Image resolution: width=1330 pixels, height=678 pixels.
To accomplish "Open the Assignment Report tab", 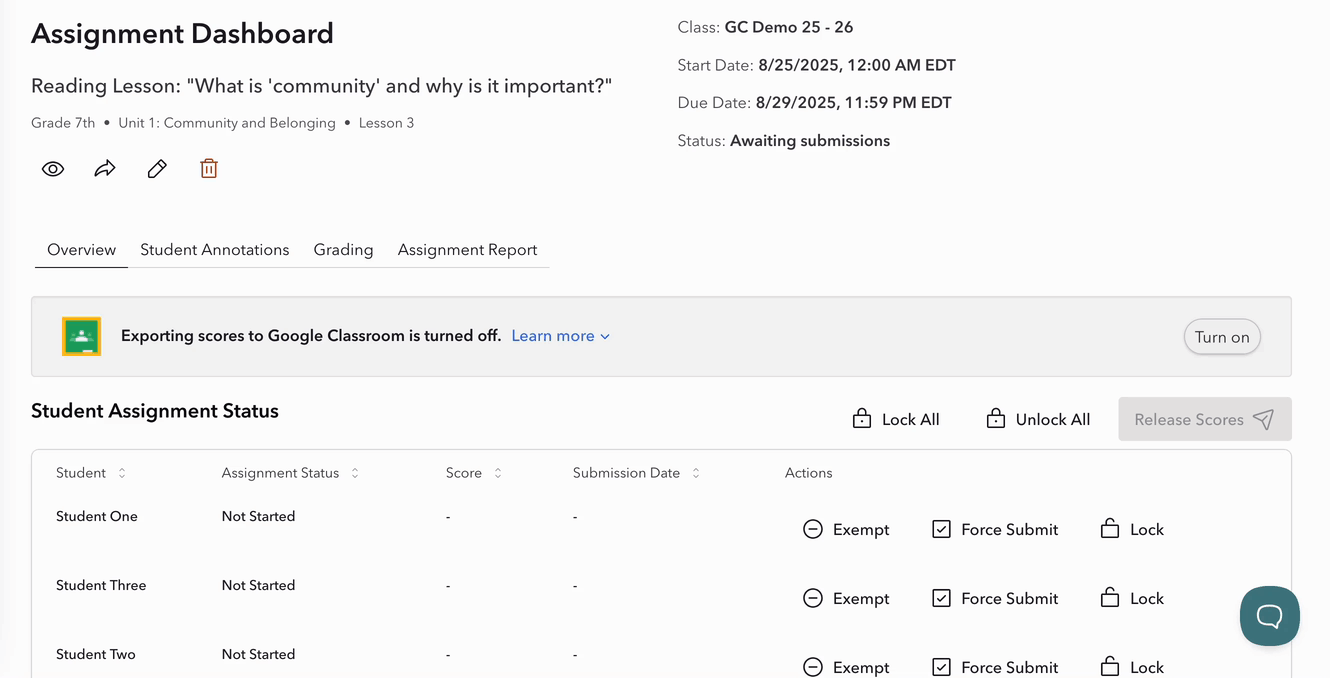I will (x=467, y=250).
